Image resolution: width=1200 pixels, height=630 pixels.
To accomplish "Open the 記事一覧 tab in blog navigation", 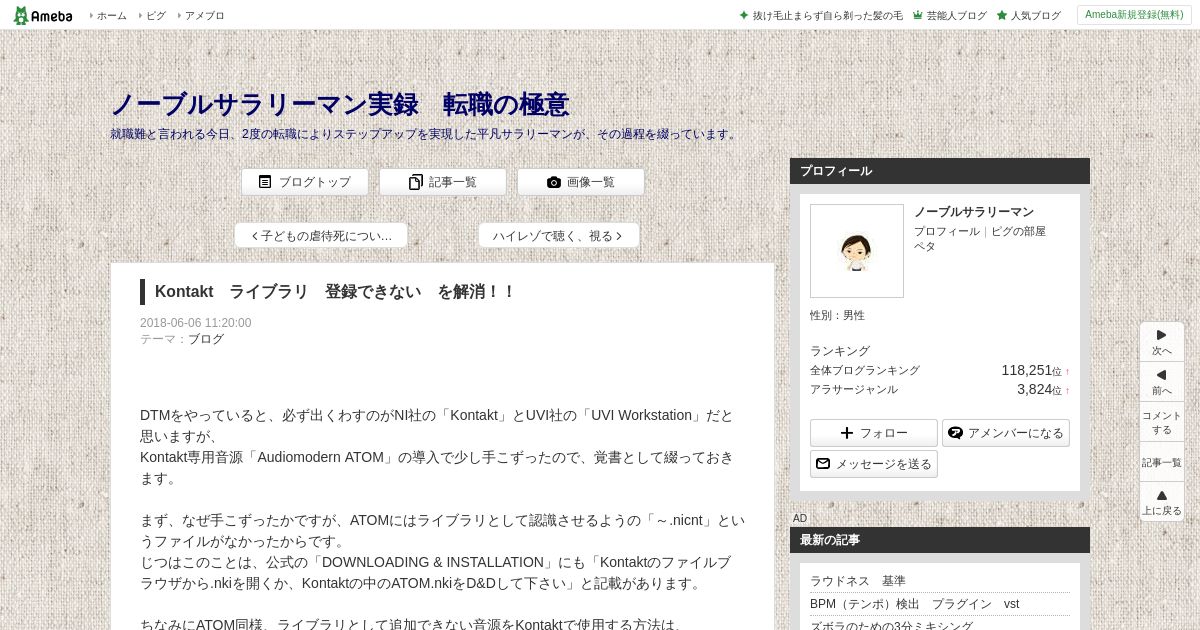I will point(443,182).
